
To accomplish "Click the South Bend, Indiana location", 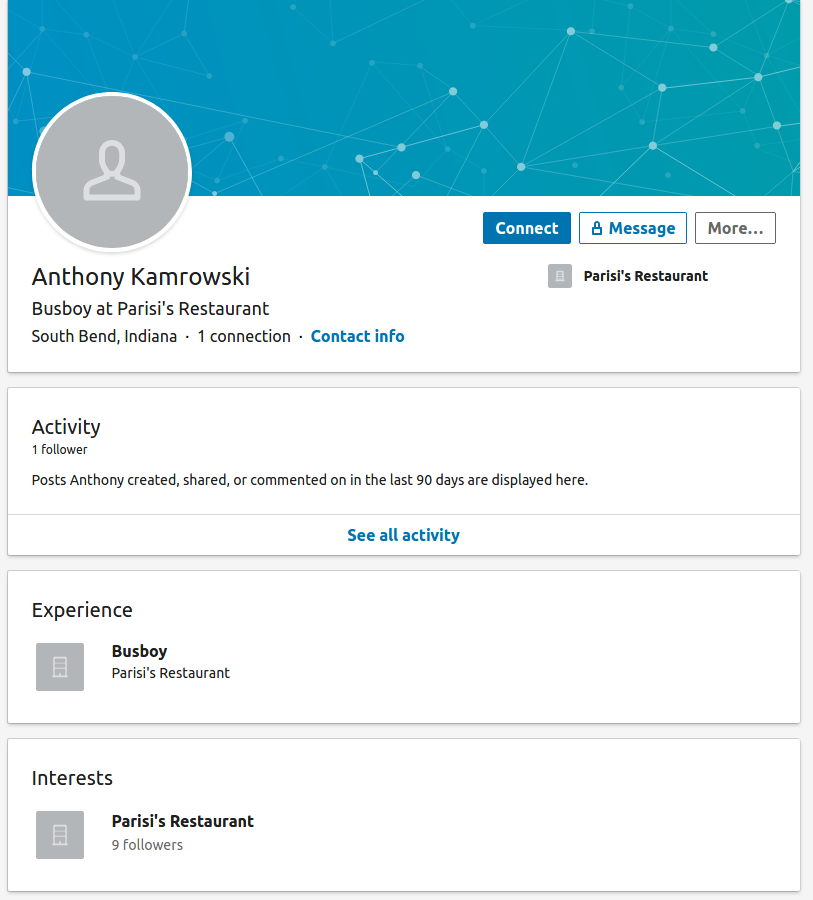I will 104,336.
